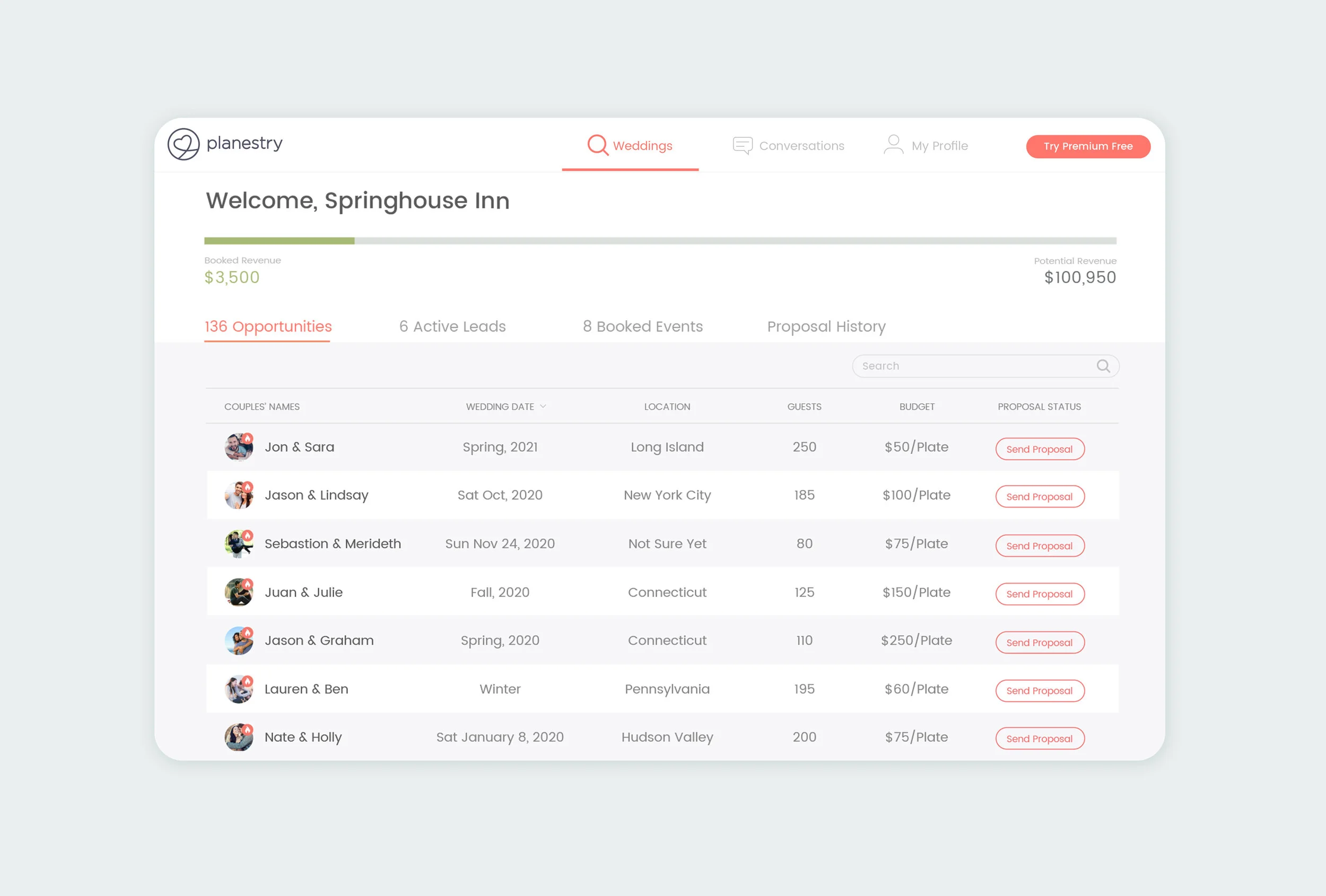Switch to 6 Active Leads tab
This screenshot has width=1326, height=896.
(x=452, y=327)
